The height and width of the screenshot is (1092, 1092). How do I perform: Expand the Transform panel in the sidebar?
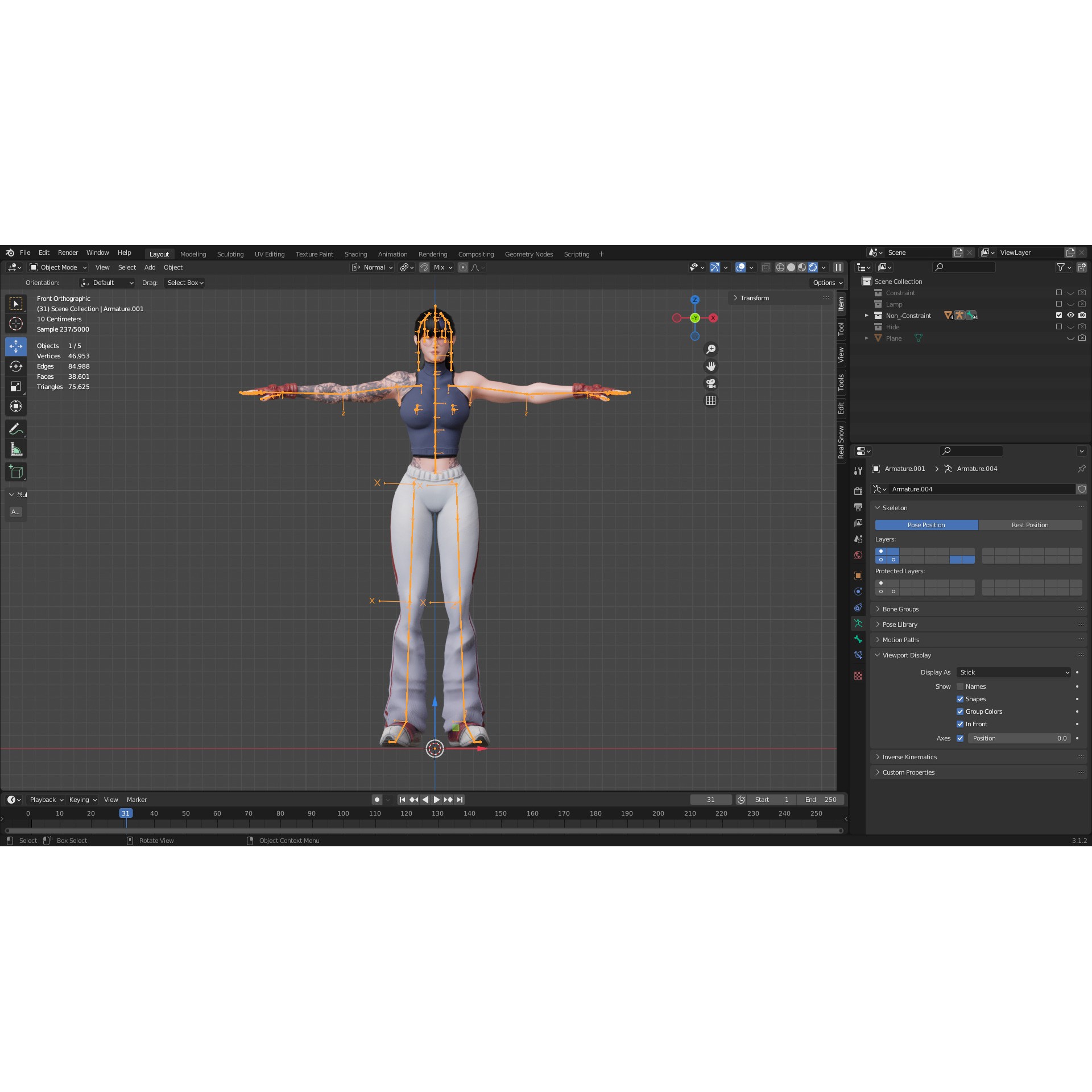point(780,298)
